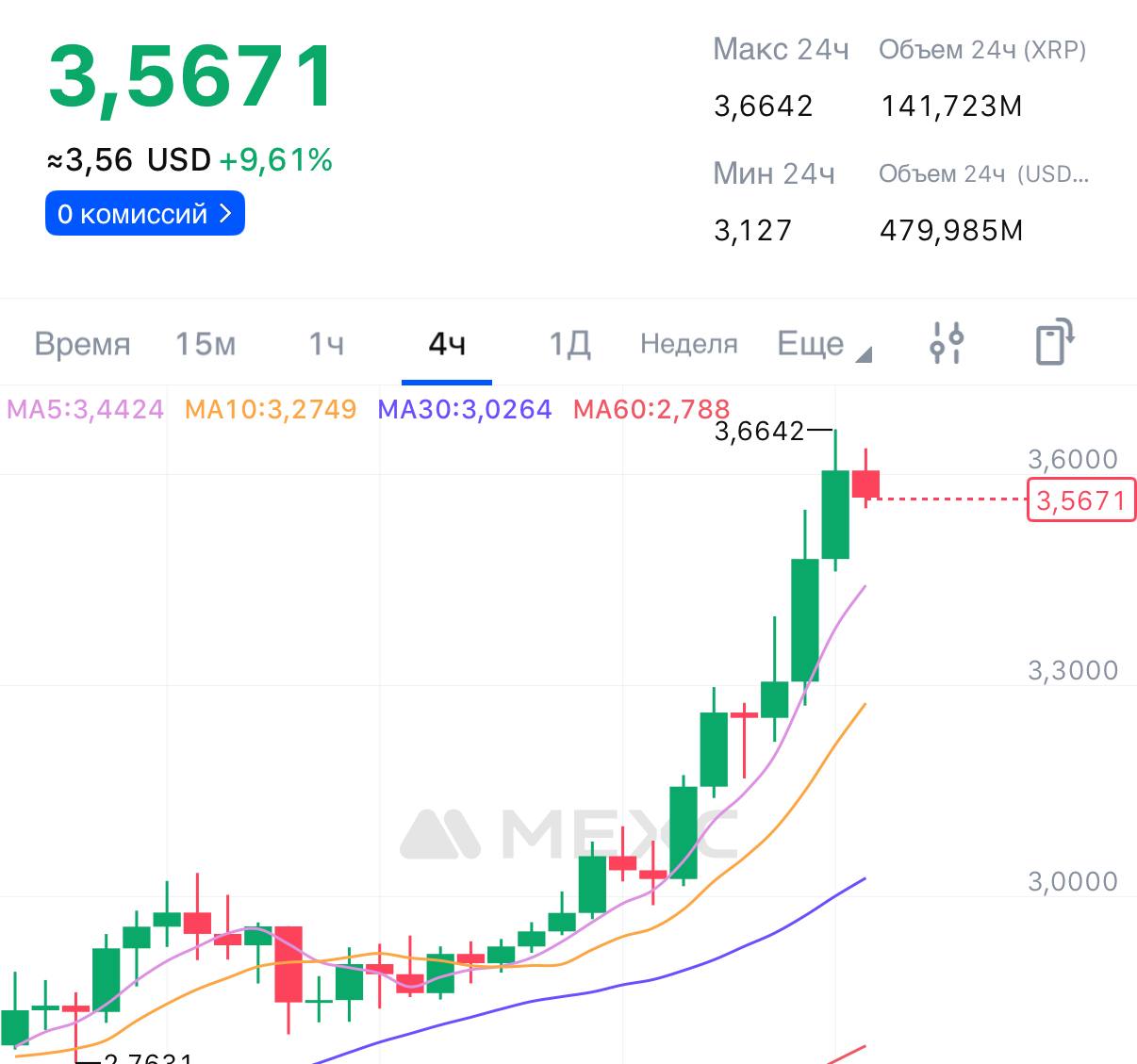Tap the +9,61% change value

(276, 160)
